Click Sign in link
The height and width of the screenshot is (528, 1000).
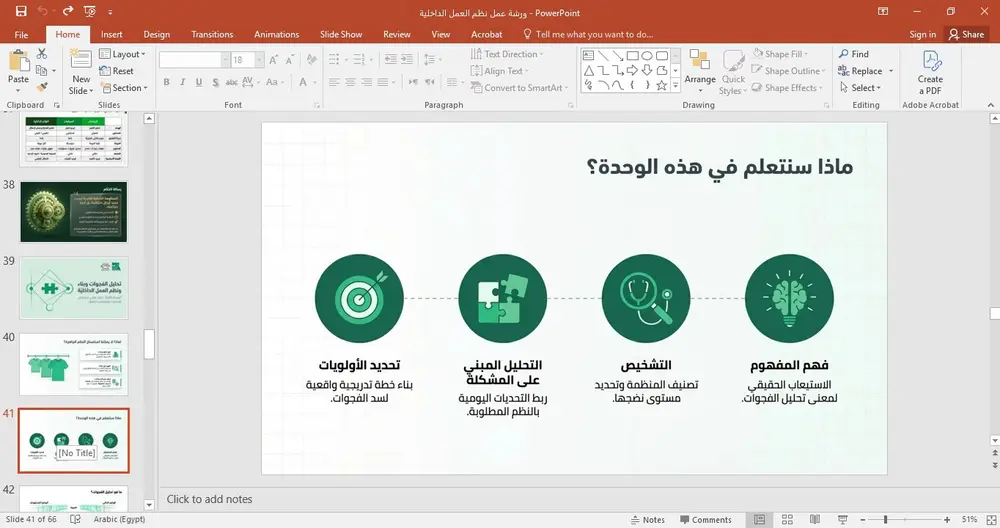point(923,34)
